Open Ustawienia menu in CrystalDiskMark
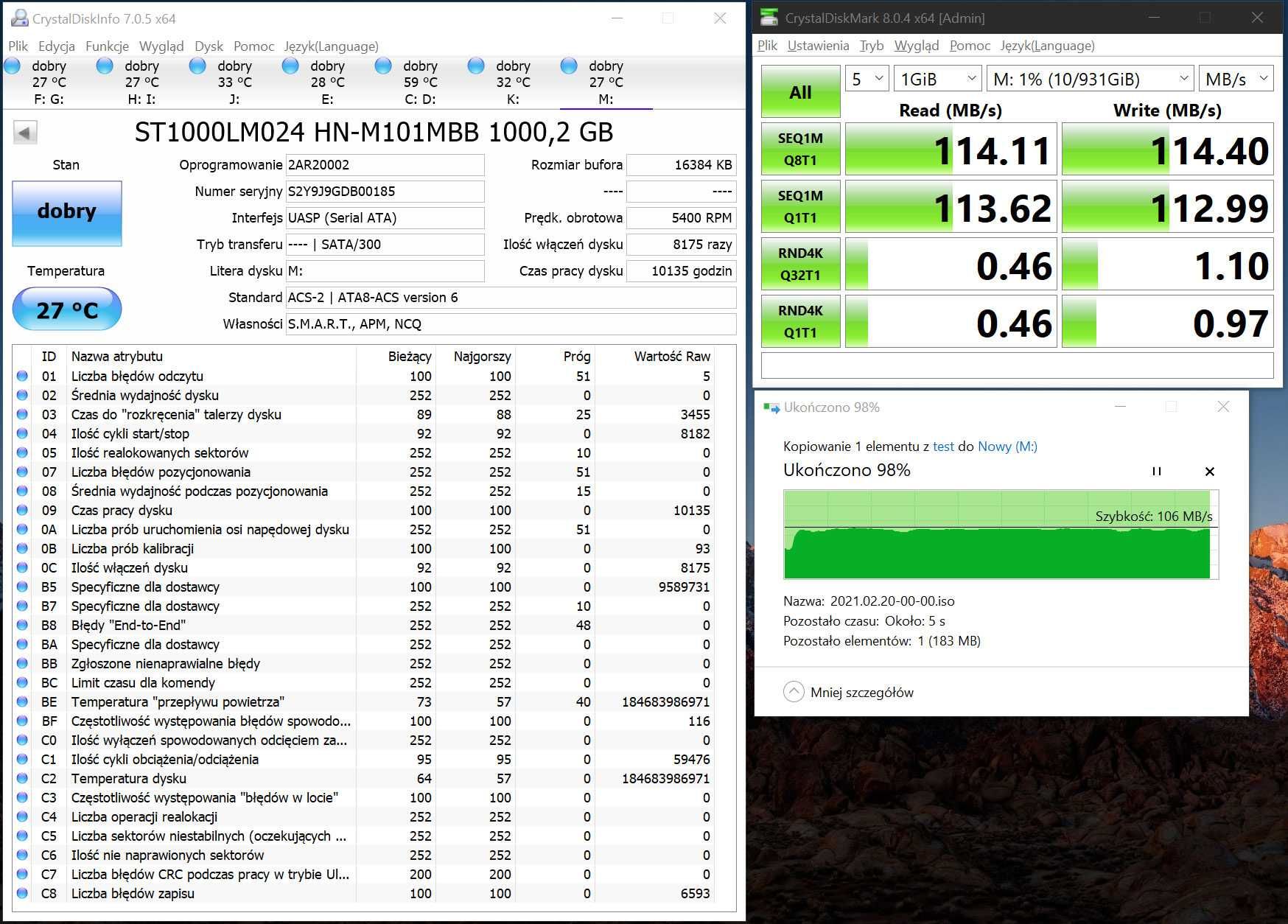This screenshot has height=924, width=1288. pyautogui.click(x=818, y=46)
